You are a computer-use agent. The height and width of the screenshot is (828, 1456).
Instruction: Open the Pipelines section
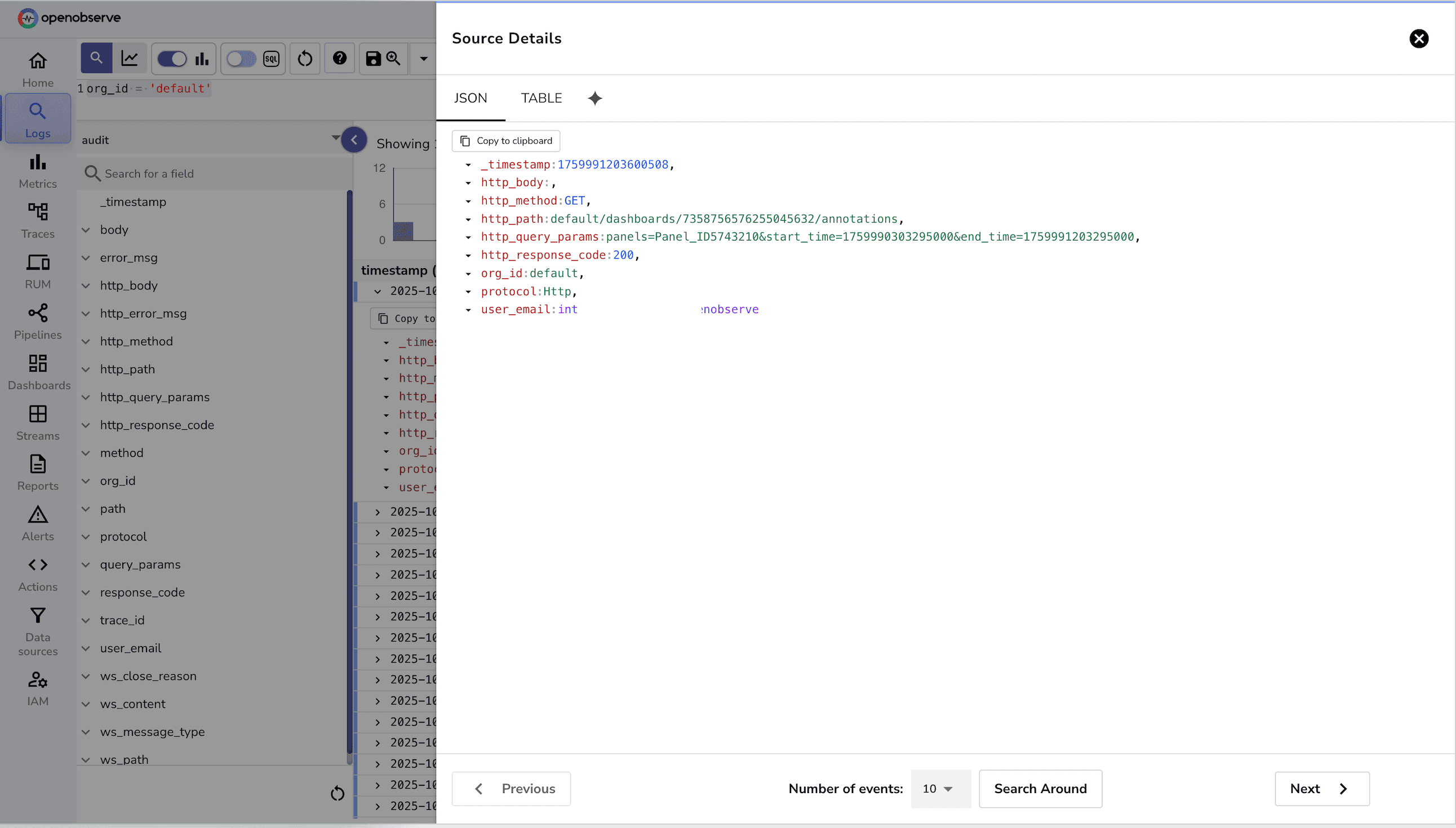point(37,321)
